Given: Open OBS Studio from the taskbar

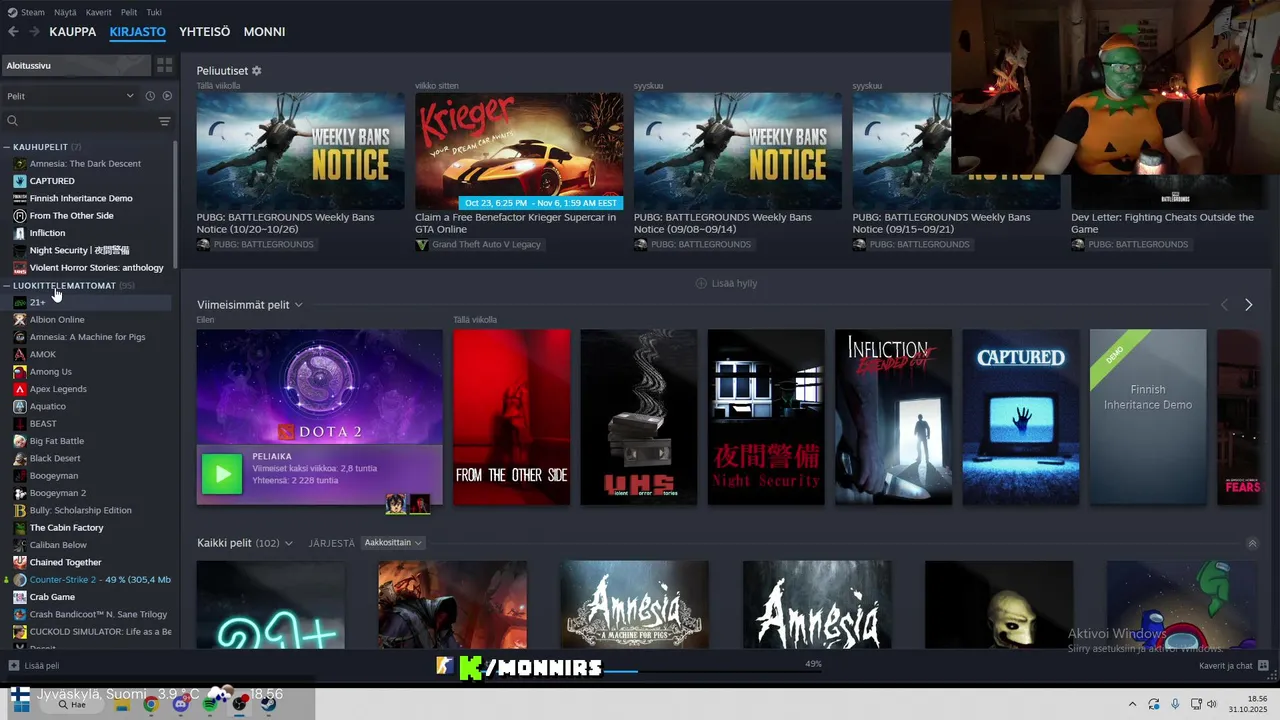Looking at the screenshot, I should (x=240, y=704).
